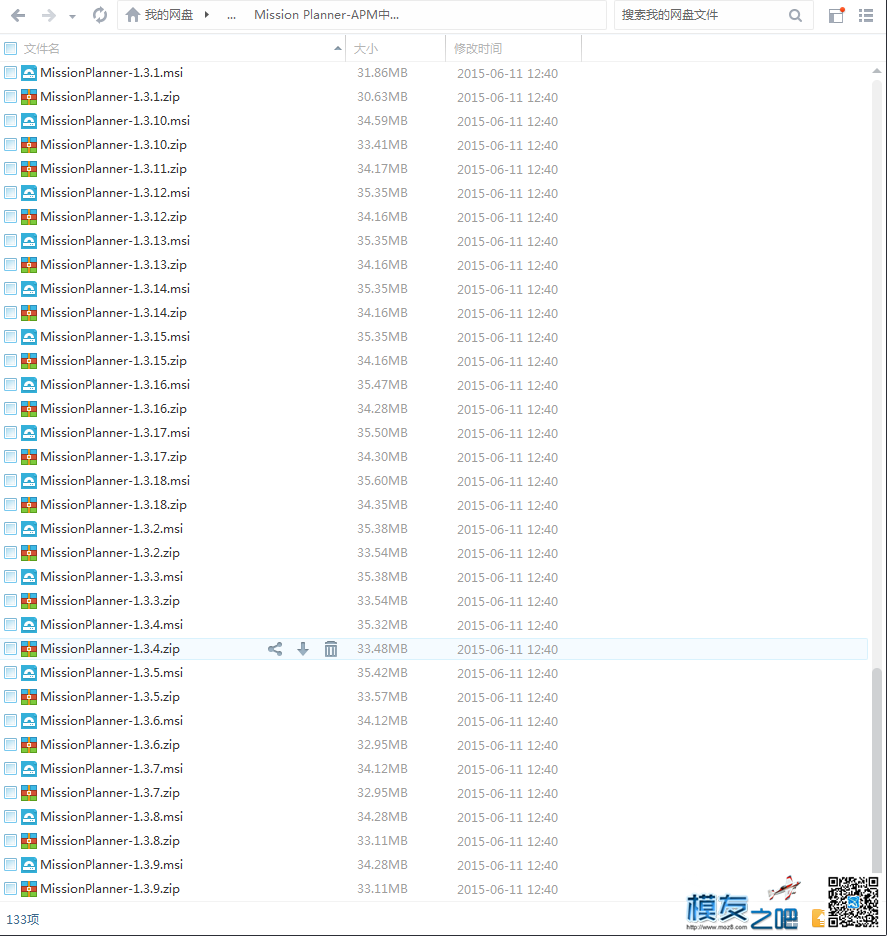Select checkbox for MissionPlanner-1.3.18.zip
Screen dimensions: 887x936
[11, 504]
